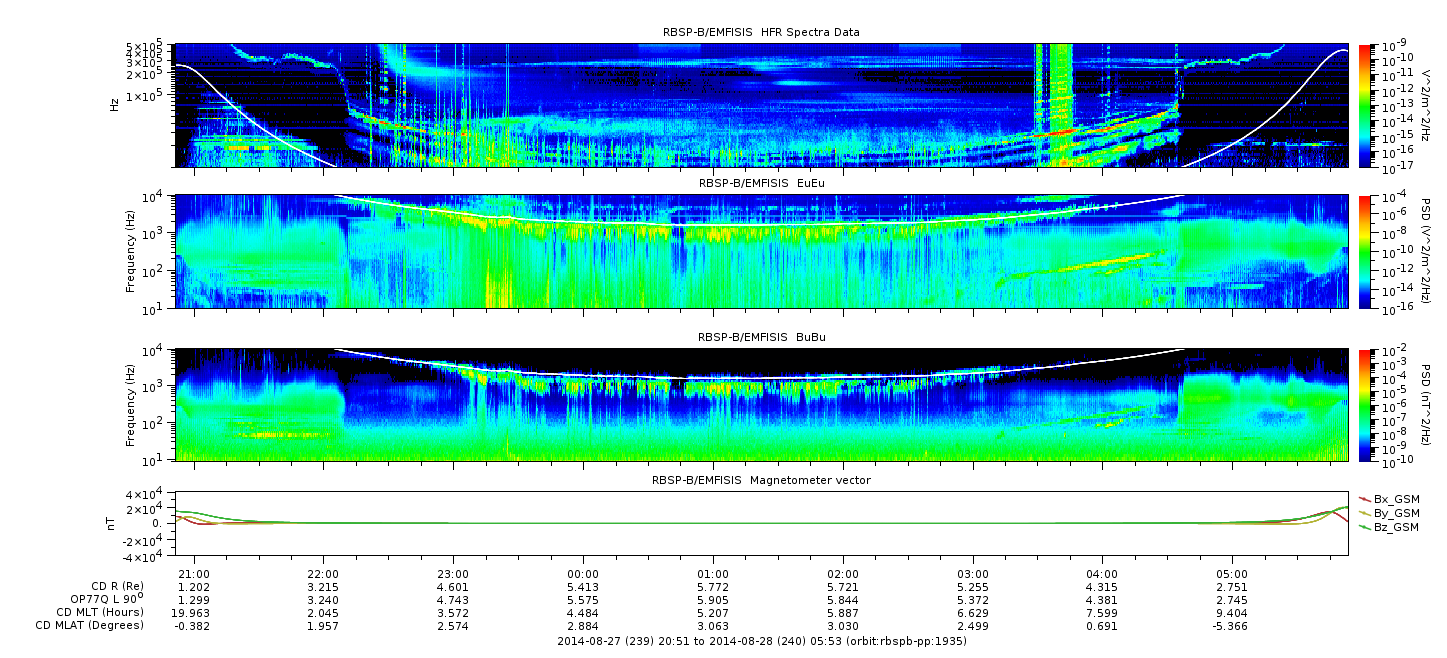This screenshot has height=658, width=1447.
Task: Click the RBSP-B/EMFISIS BuBu panel title
Action: click(x=761, y=338)
